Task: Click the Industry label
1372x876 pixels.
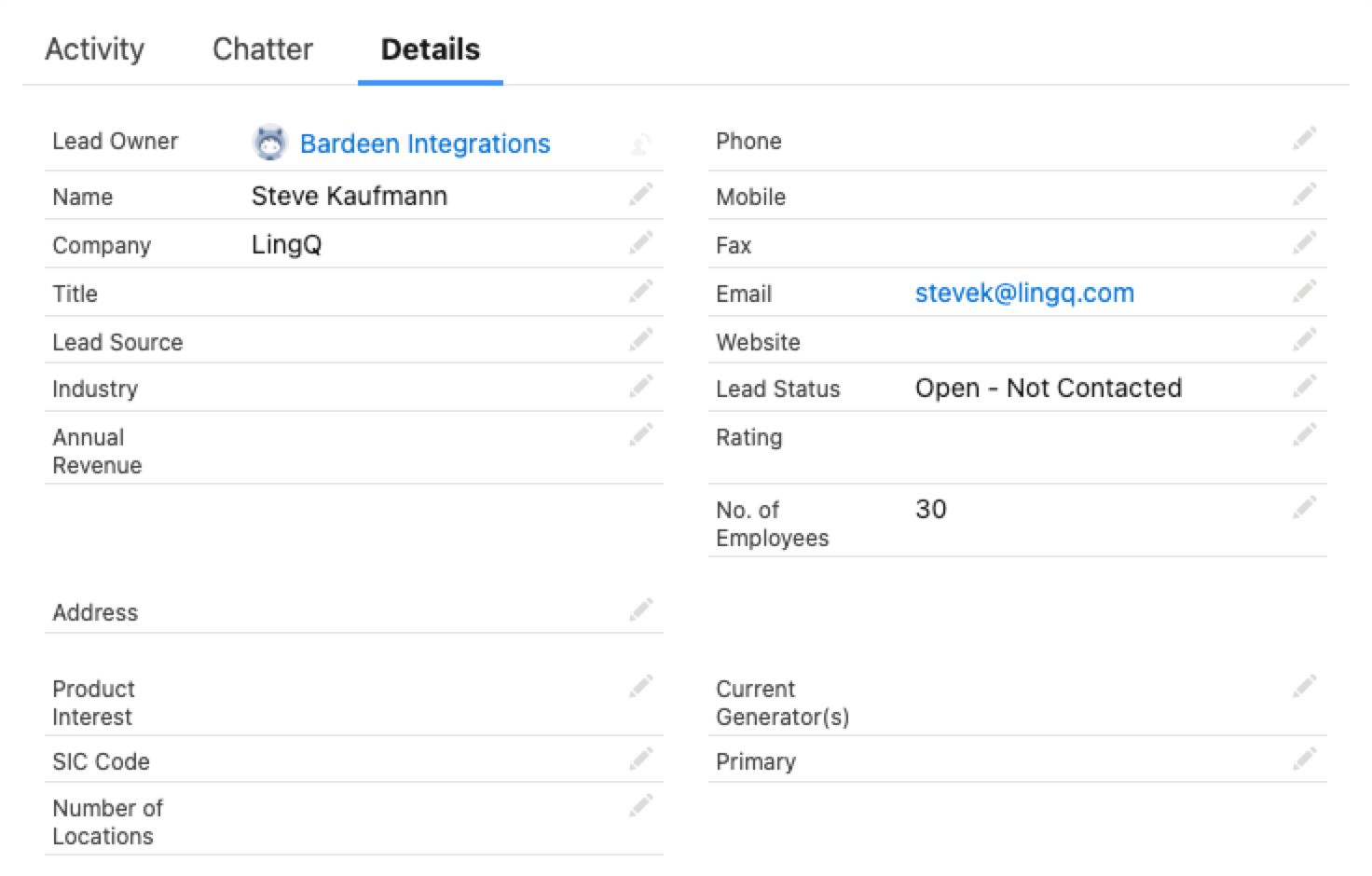Action: pyautogui.click(x=95, y=390)
